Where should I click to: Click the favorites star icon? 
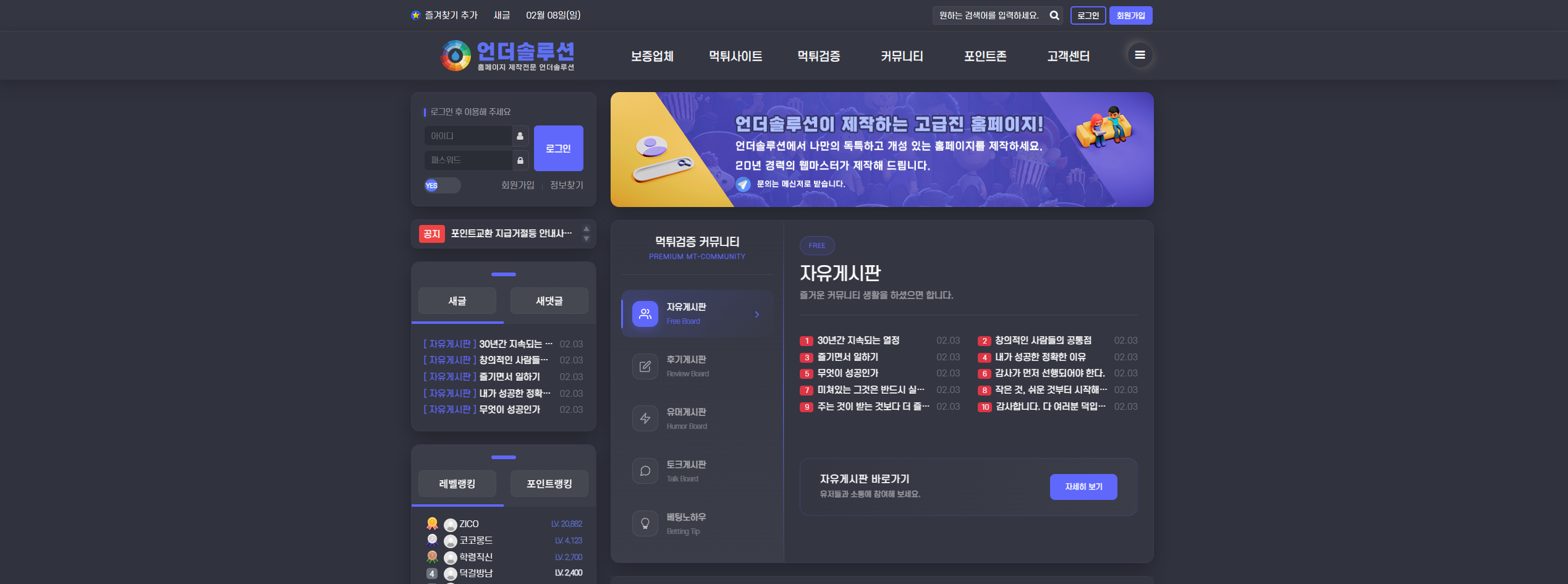[x=416, y=15]
